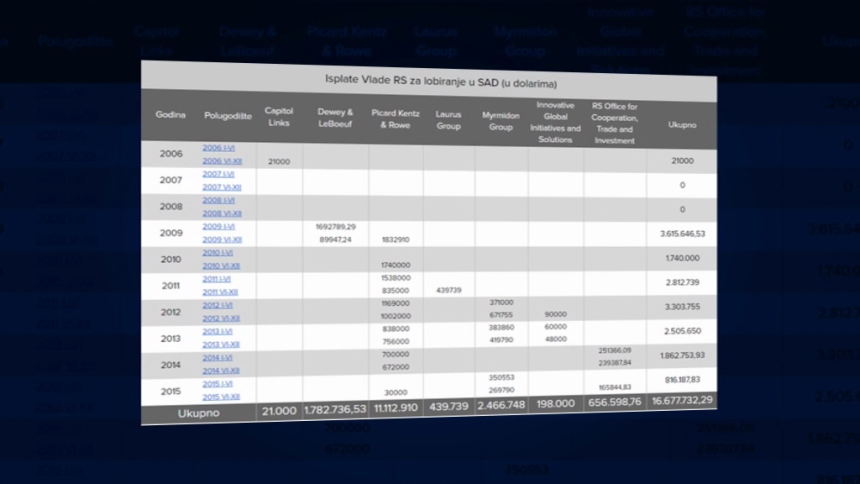Select the "Laurus Group" column header
Viewport: 860px width, 484px height.
[x=448, y=120]
